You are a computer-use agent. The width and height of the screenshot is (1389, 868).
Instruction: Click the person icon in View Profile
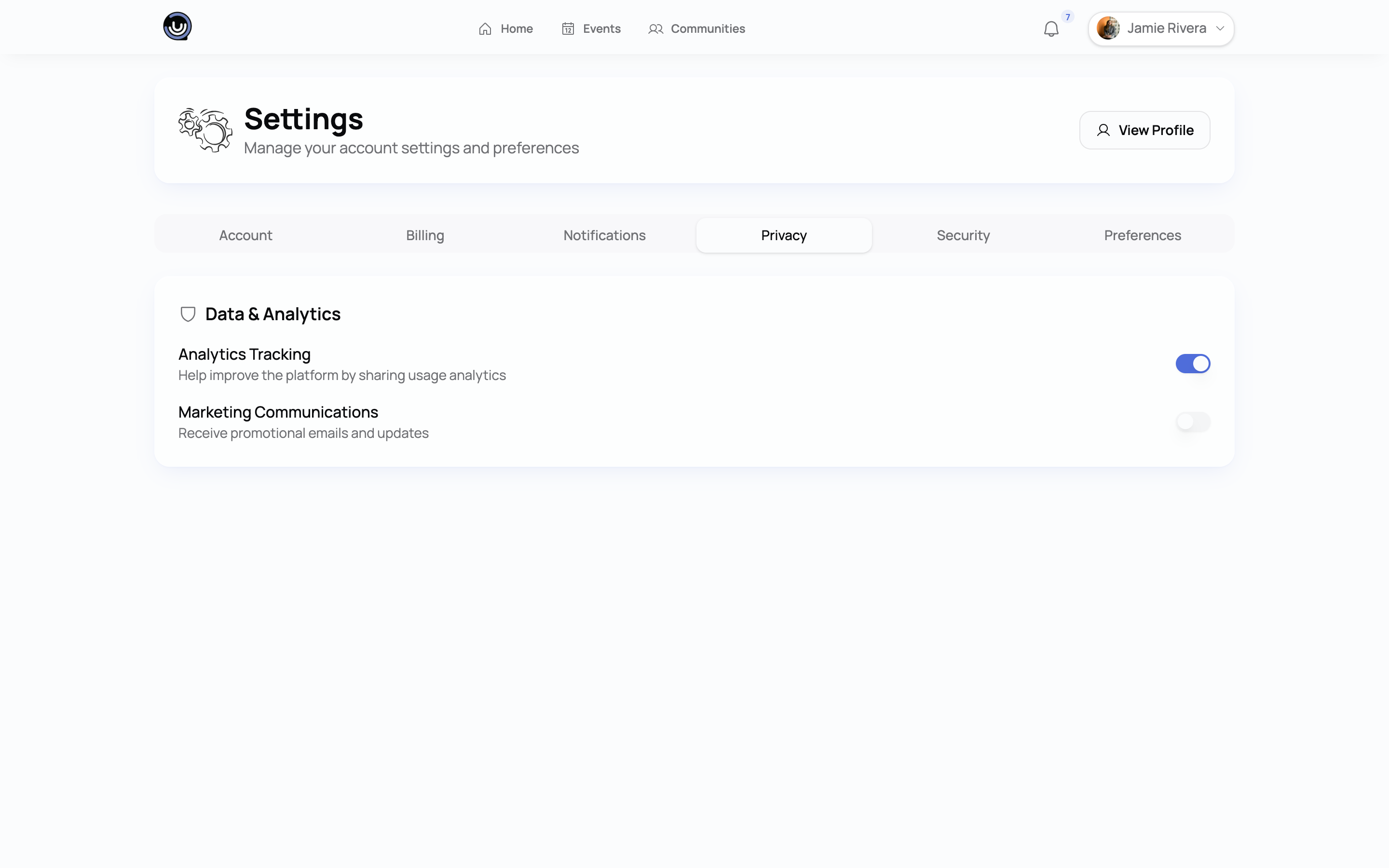coord(1103,130)
